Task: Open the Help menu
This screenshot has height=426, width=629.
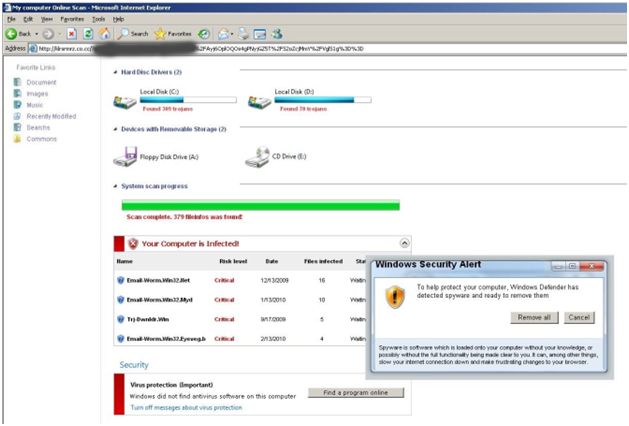Action: tap(118, 19)
